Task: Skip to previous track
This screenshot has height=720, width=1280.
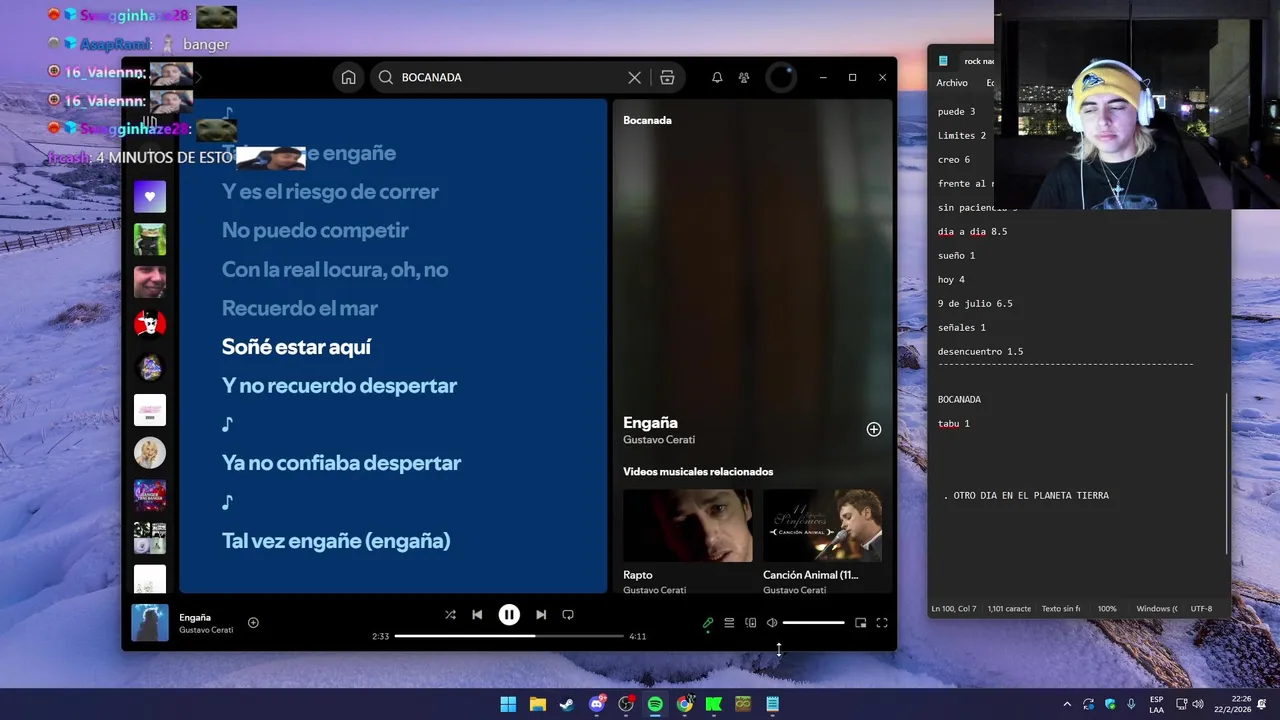Action: 477,615
